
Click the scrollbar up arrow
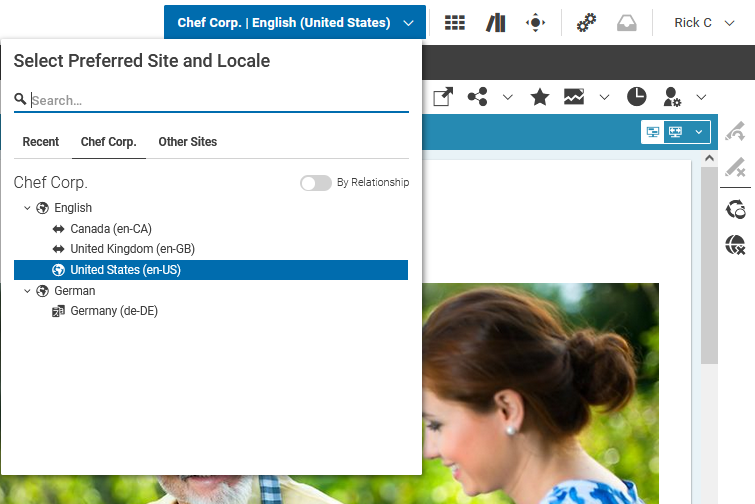pos(709,158)
